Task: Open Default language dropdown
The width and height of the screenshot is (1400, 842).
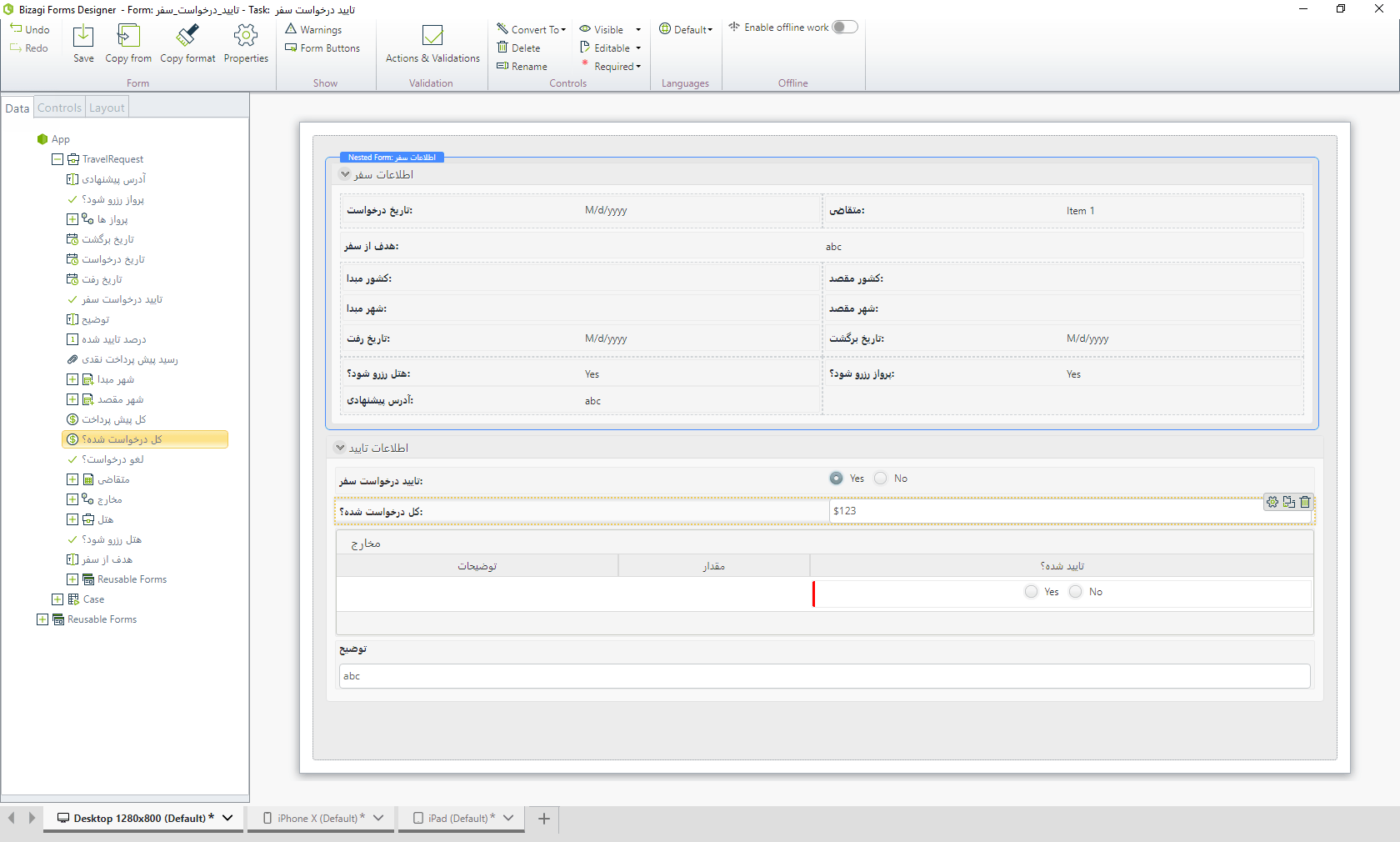Action: point(686,29)
